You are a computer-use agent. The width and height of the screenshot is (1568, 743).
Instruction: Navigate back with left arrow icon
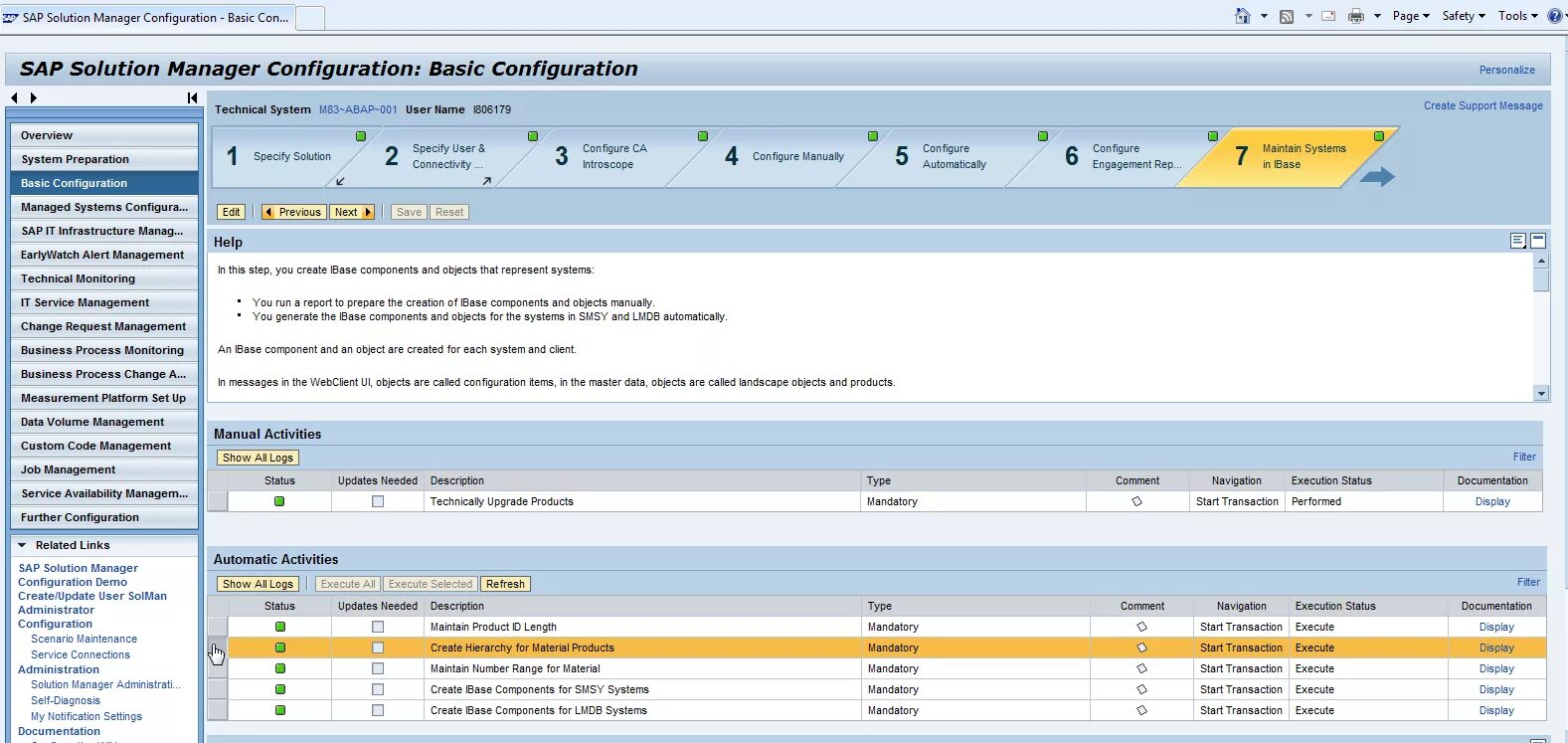click(x=14, y=97)
